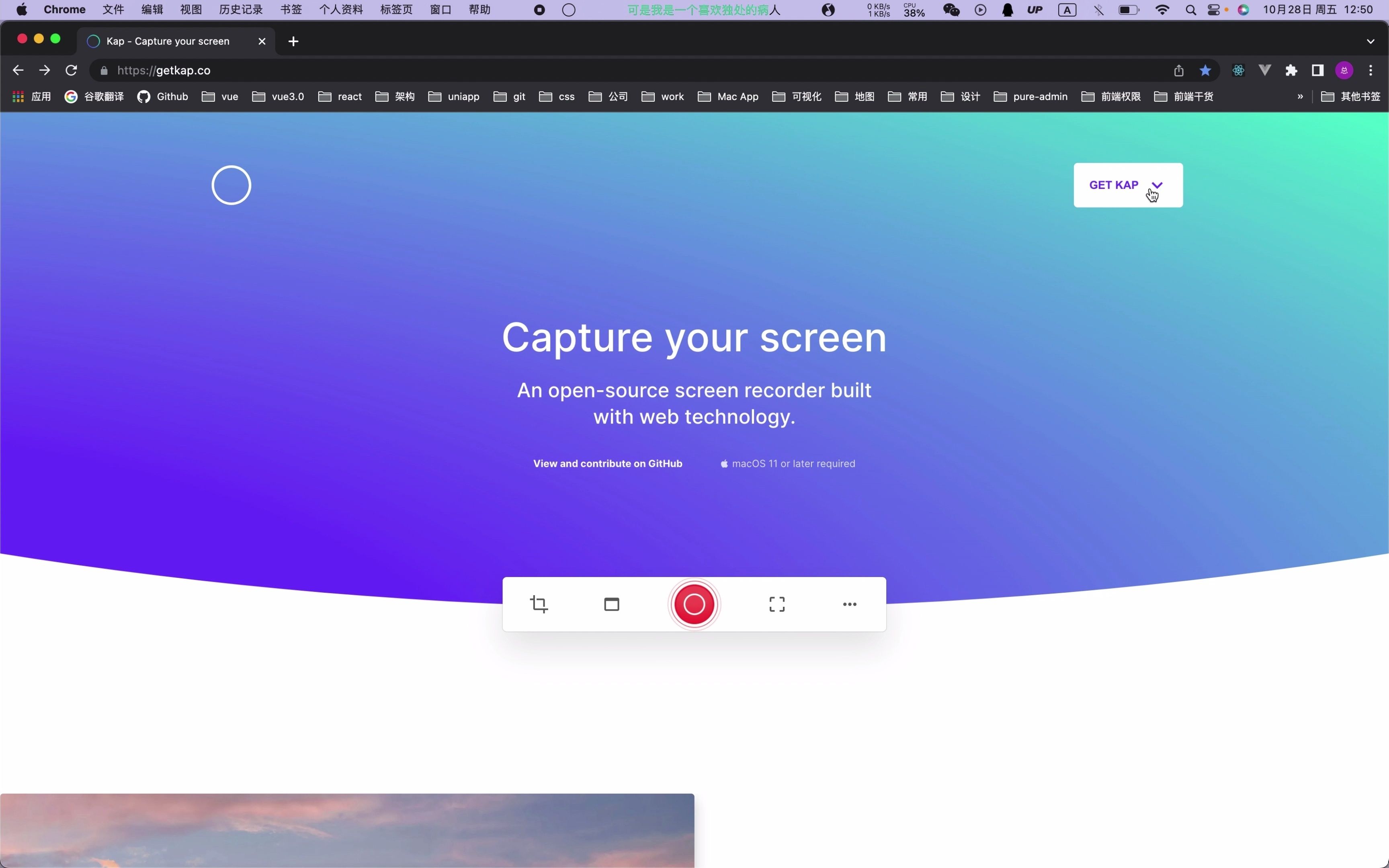The width and height of the screenshot is (1389, 868).
Task: Click the more options ellipsis icon
Action: (x=849, y=604)
